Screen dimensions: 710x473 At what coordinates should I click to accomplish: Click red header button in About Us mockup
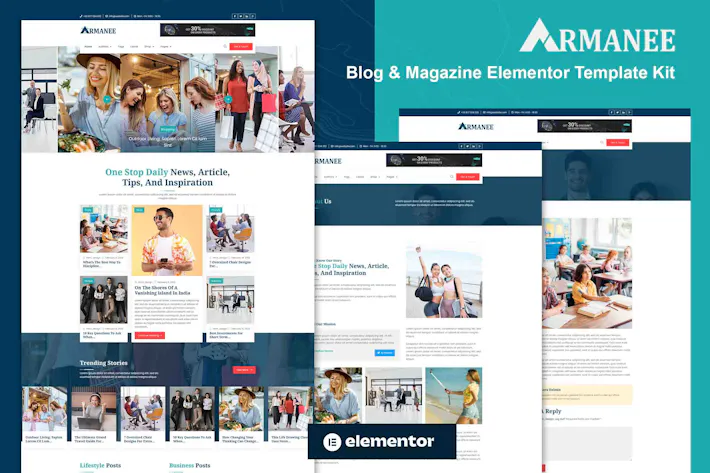point(467,177)
